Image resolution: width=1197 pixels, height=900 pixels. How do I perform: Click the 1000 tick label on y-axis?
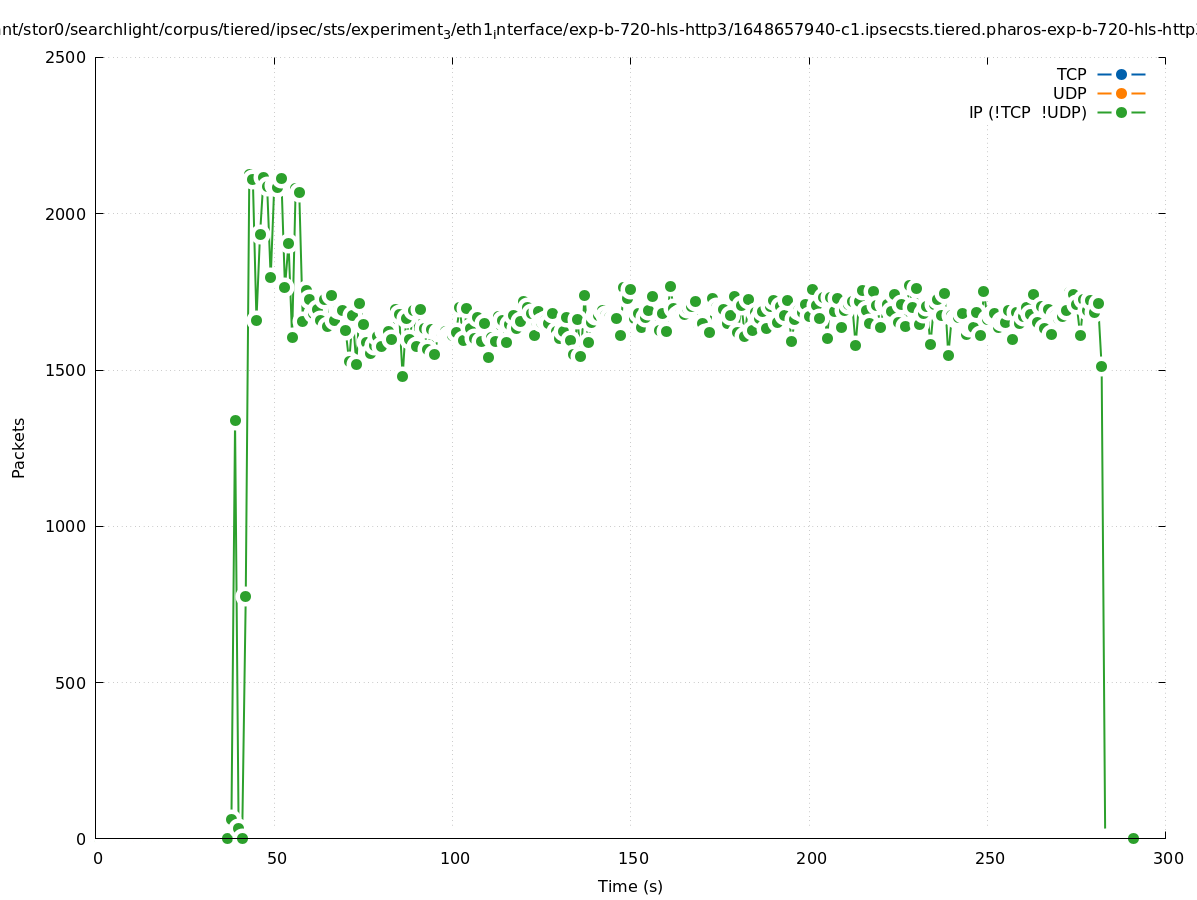66,526
